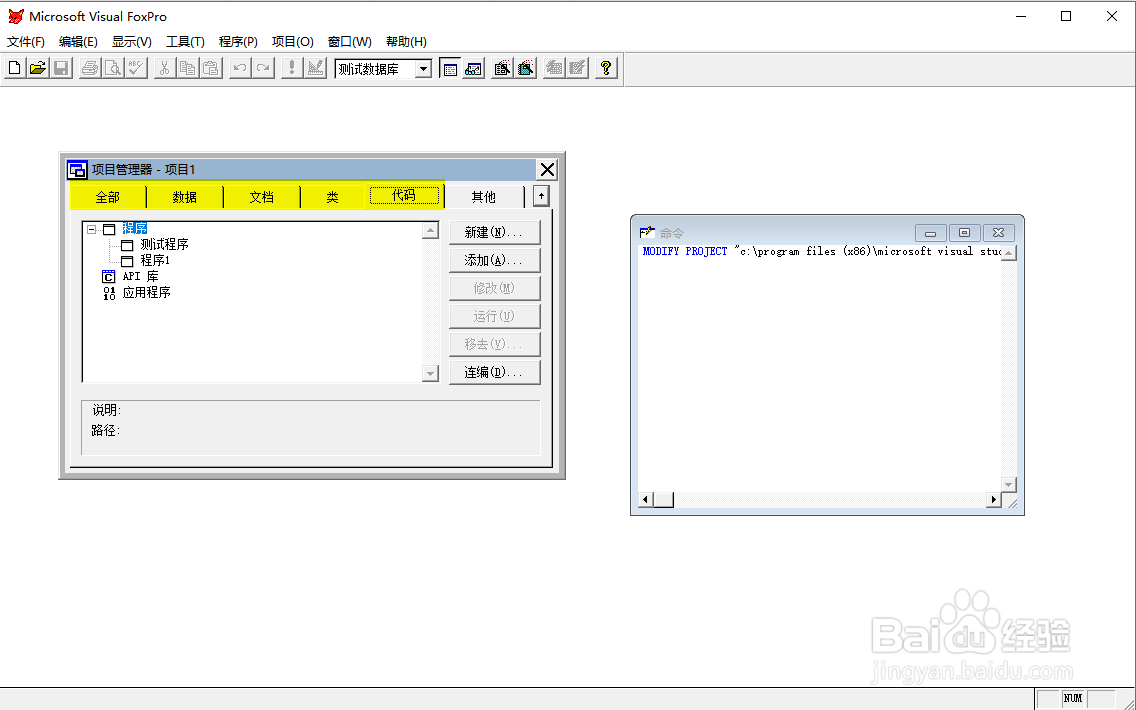
Task: Click command window horizontal scroll right arrow
Action: click(993, 499)
